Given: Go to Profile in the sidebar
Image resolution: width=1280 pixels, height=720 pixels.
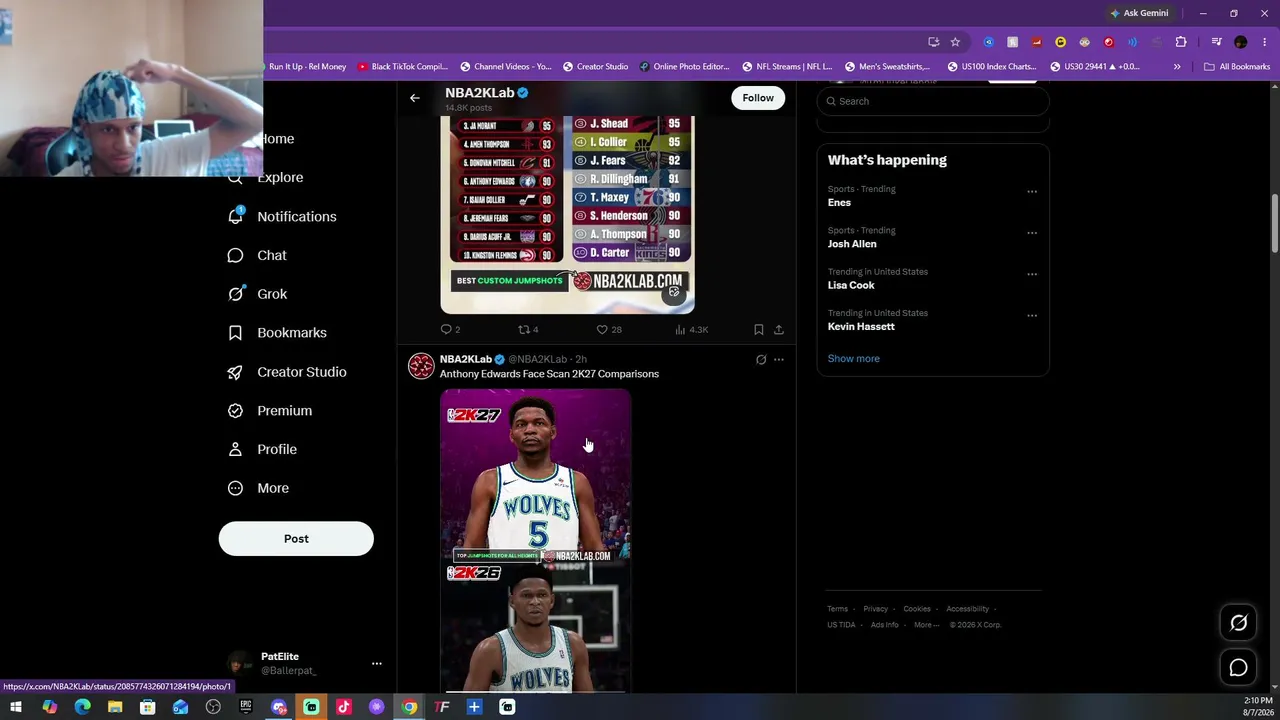Looking at the screenshot, I should pyautogui.click(x=262, y=449).
